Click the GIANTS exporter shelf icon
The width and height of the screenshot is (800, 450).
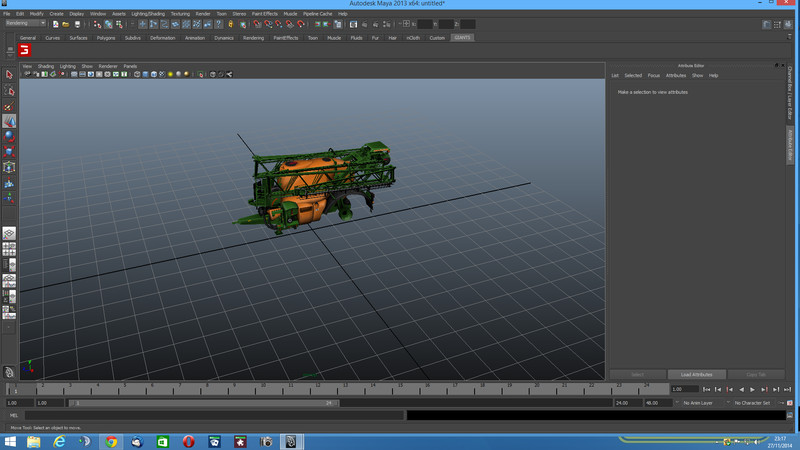coord(25,51)
